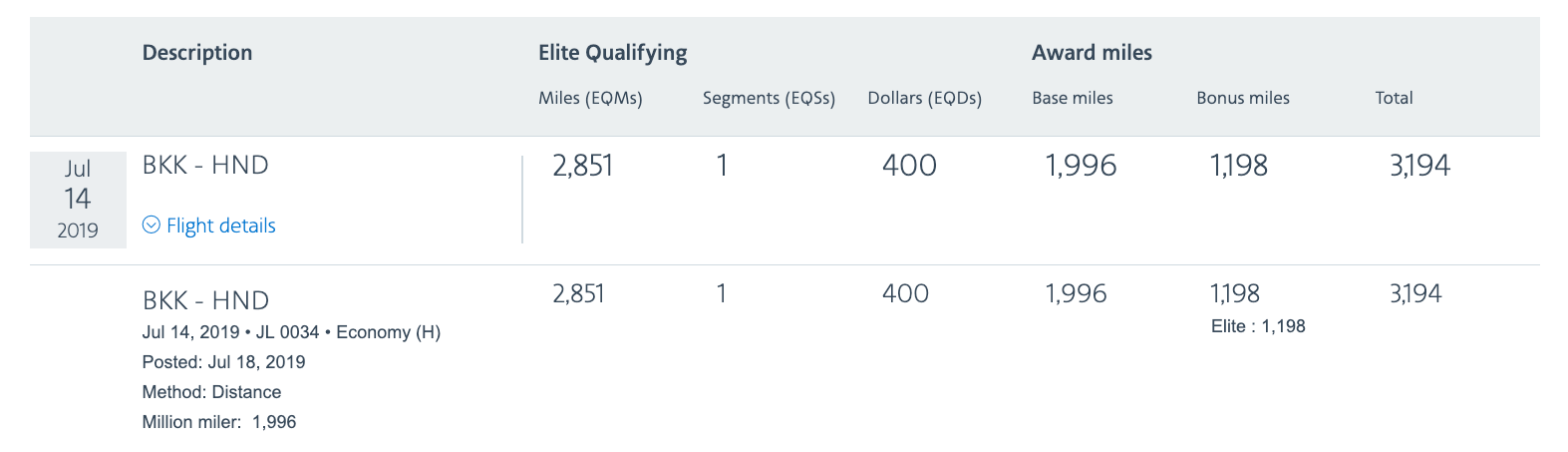Click the Million miler: 1,996 line

point(219,422)
